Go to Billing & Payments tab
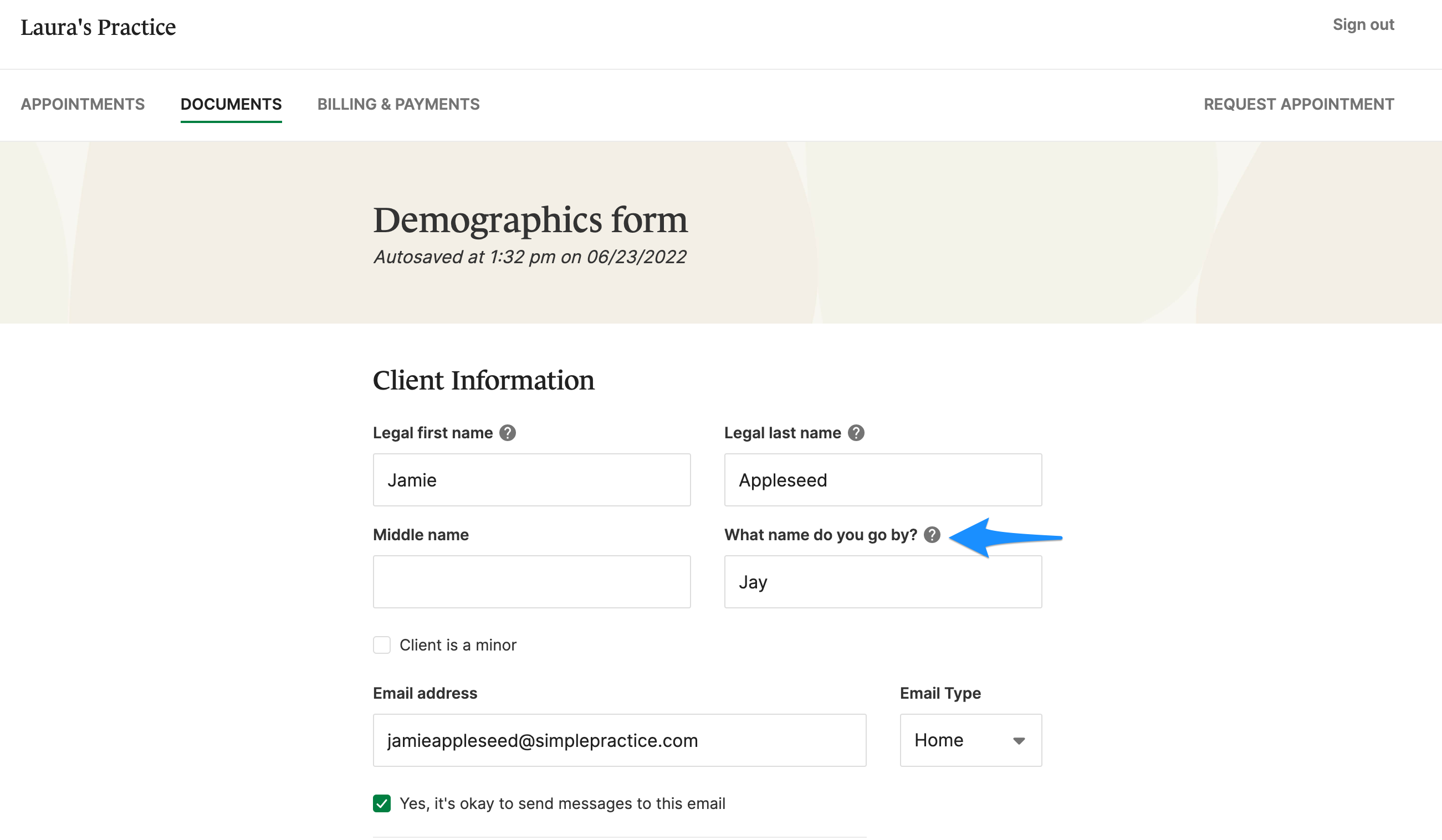 click(398, 104)
